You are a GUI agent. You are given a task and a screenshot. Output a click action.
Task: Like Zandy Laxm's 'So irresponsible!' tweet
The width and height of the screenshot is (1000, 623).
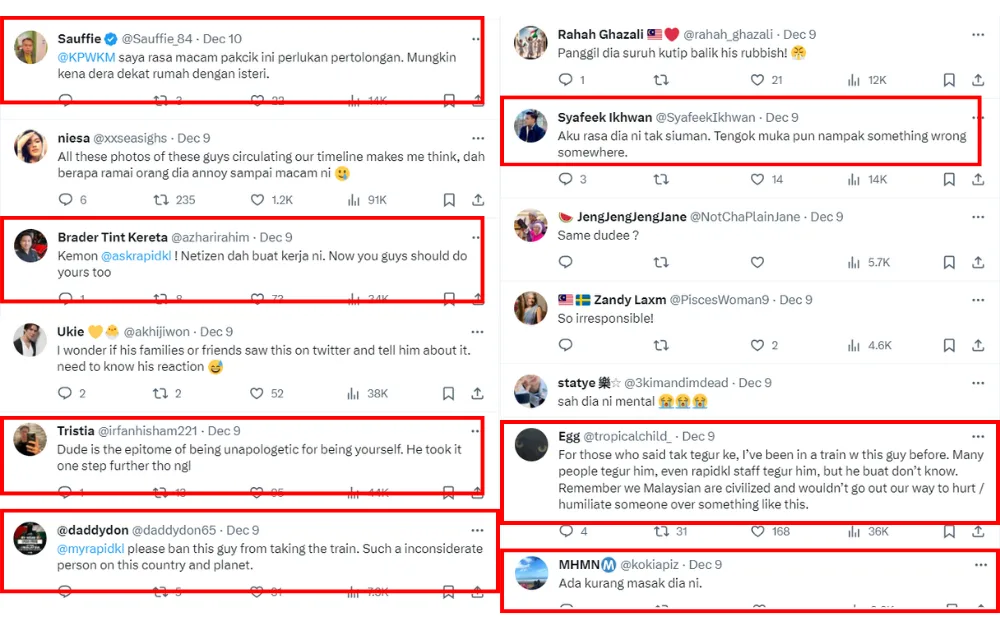coord(757,345)
